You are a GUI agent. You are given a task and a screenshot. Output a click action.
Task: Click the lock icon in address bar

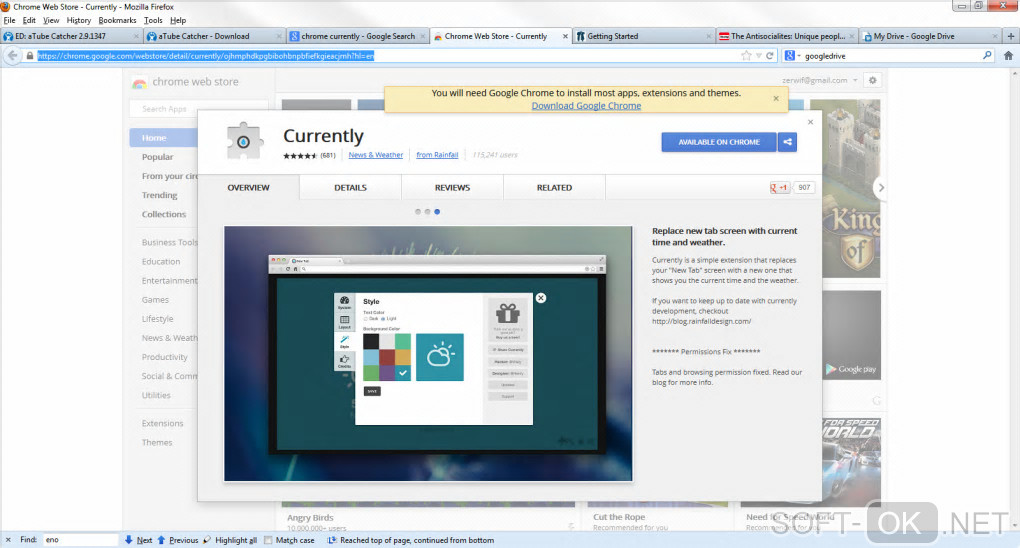[29, 56]
